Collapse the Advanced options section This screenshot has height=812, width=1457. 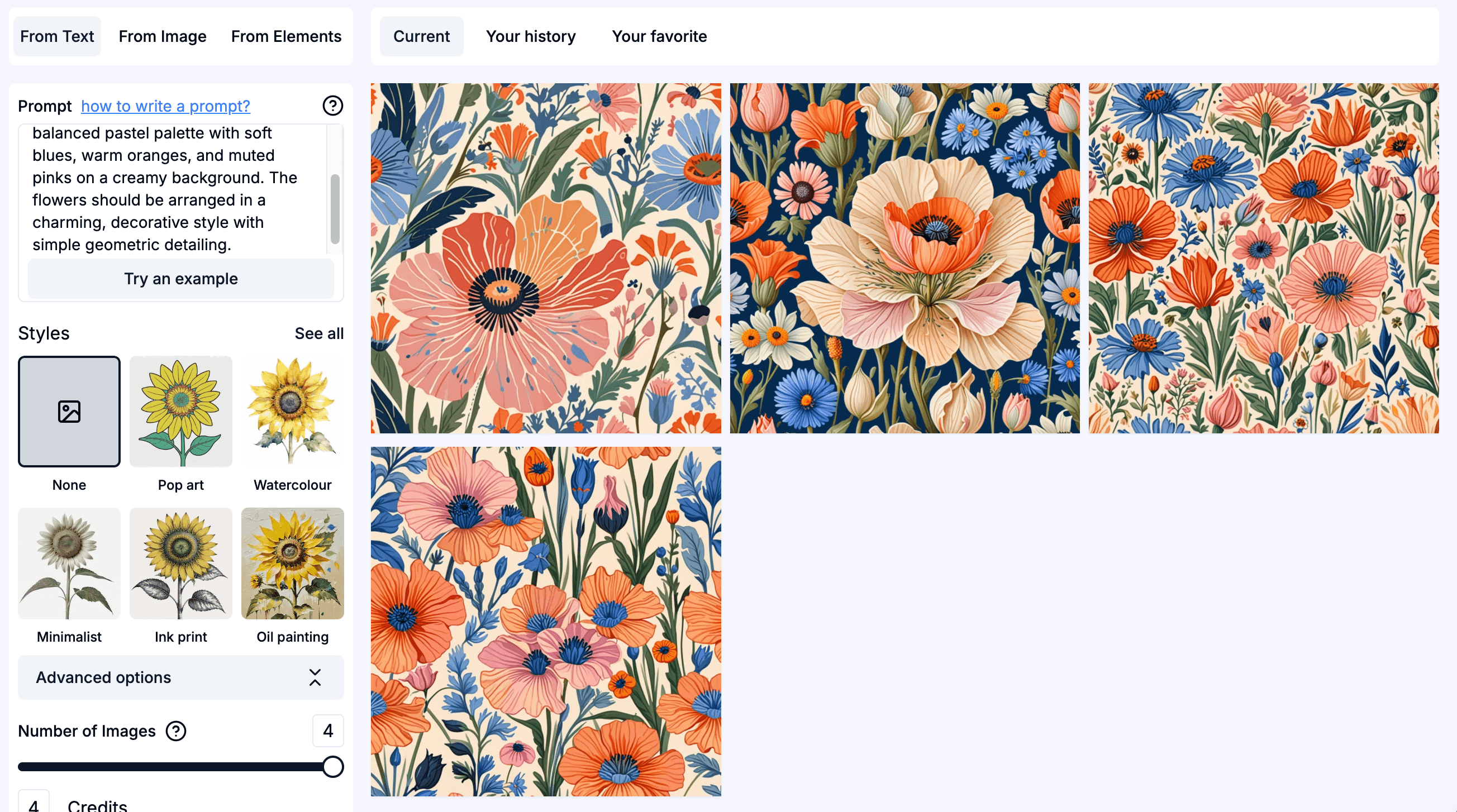click(x=315, y=677)
